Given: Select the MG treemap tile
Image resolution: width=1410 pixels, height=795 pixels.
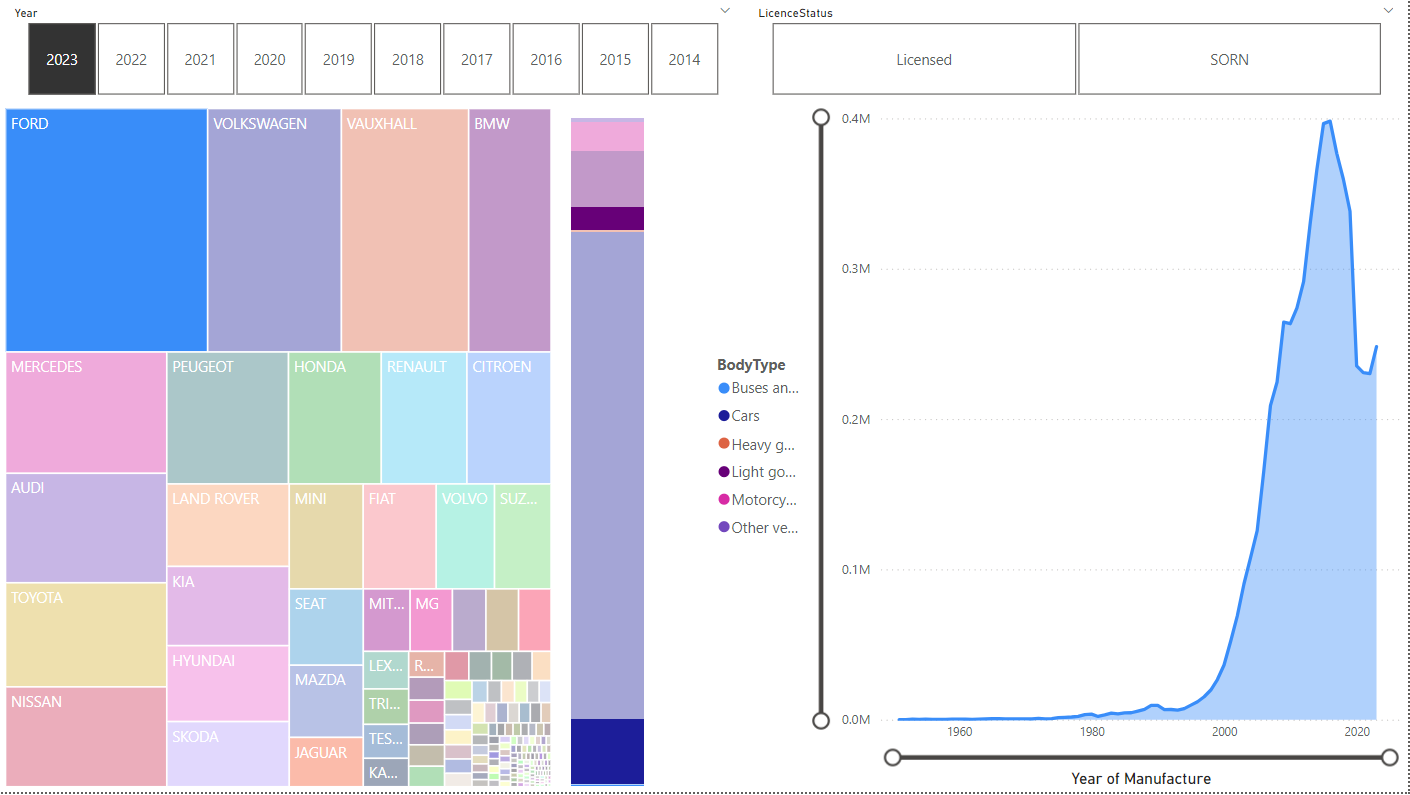Looking at the screenshot, I should pos(431,620).
